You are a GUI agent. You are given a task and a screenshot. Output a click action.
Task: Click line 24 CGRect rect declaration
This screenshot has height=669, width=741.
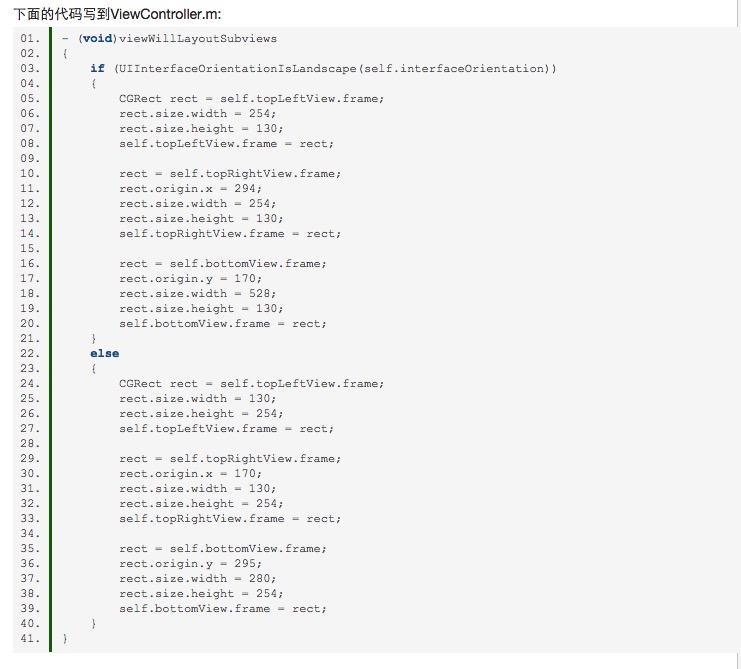(x=251, y=384)
